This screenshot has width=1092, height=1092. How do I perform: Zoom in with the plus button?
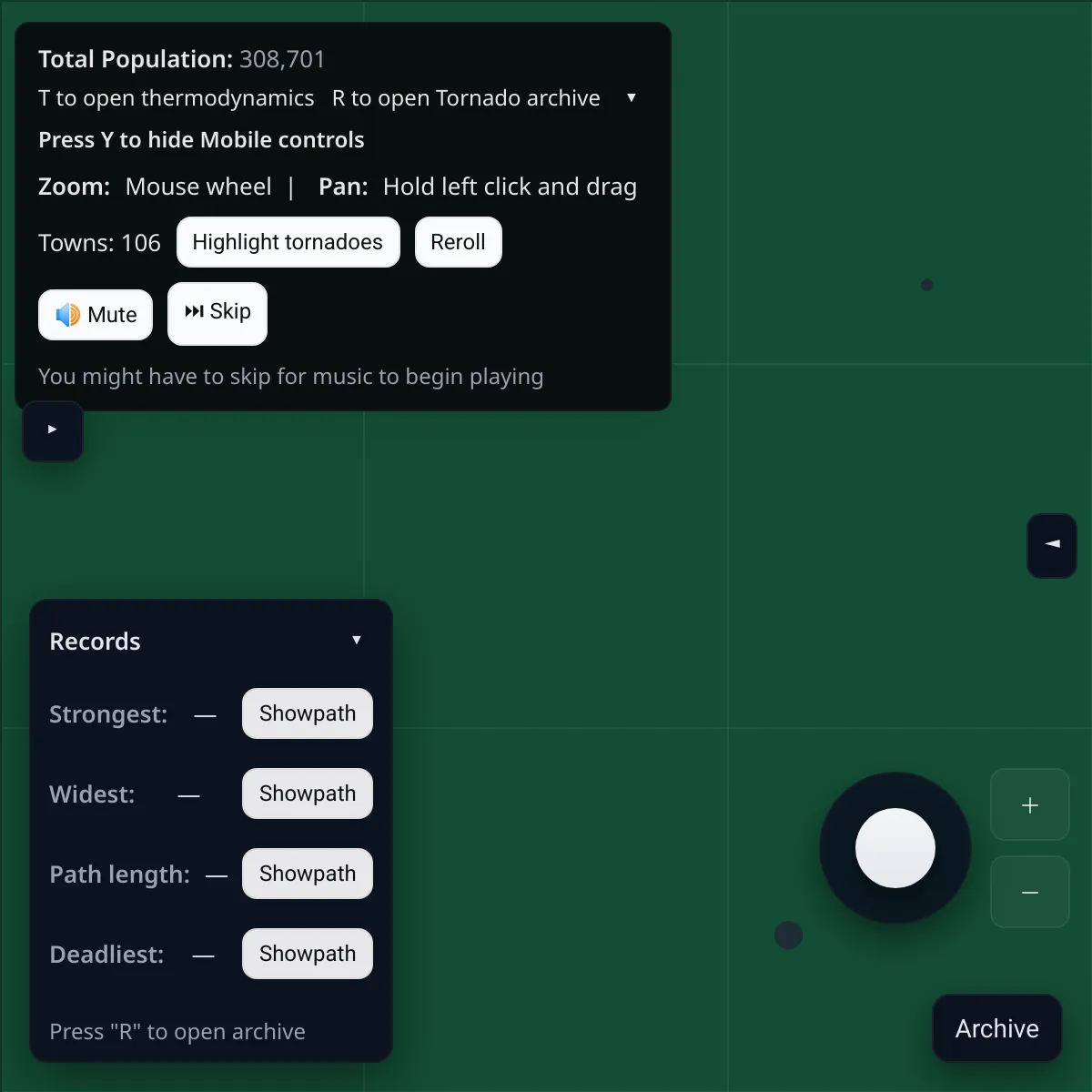[x=1029, y=804]
